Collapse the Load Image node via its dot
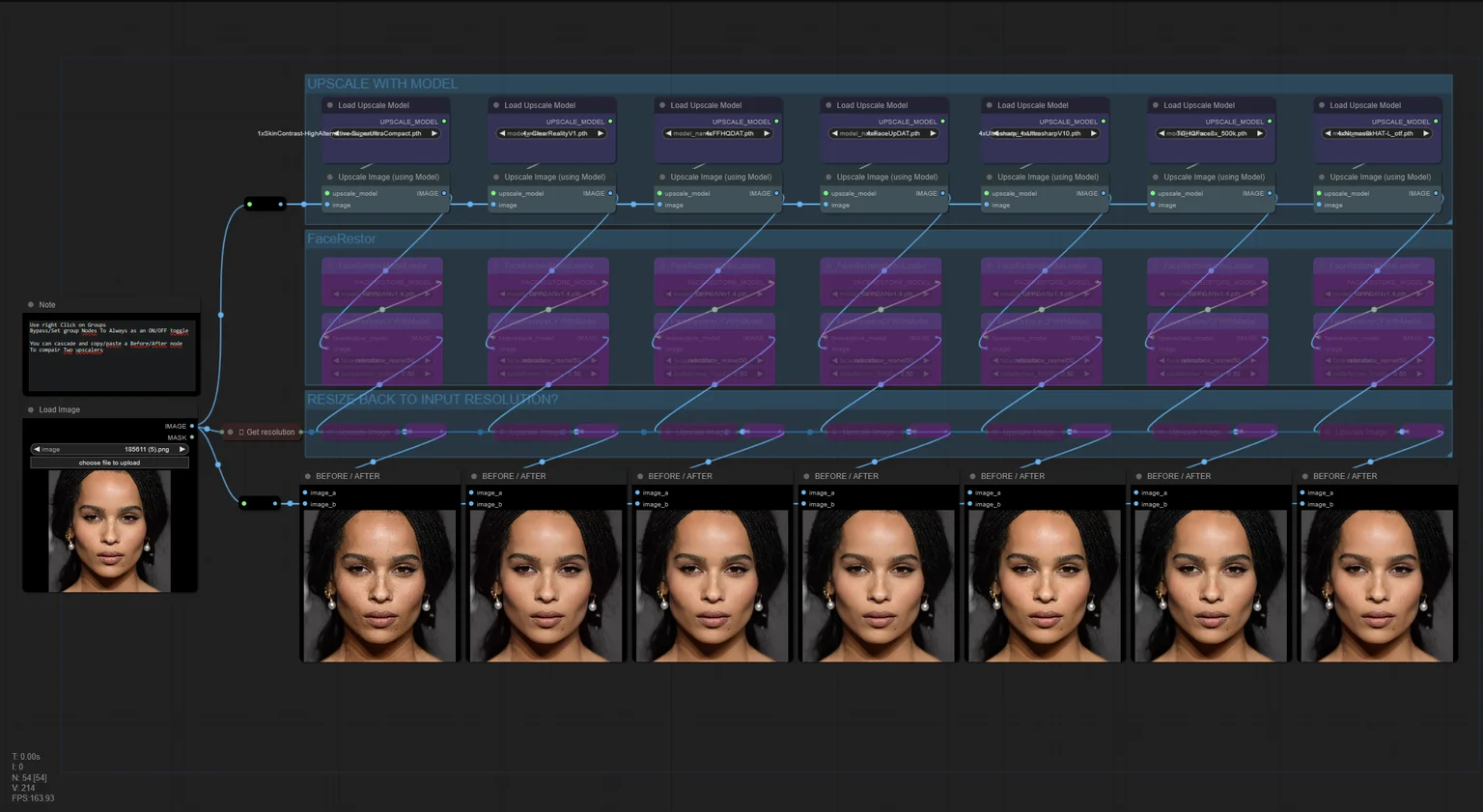 coord(31,409)
